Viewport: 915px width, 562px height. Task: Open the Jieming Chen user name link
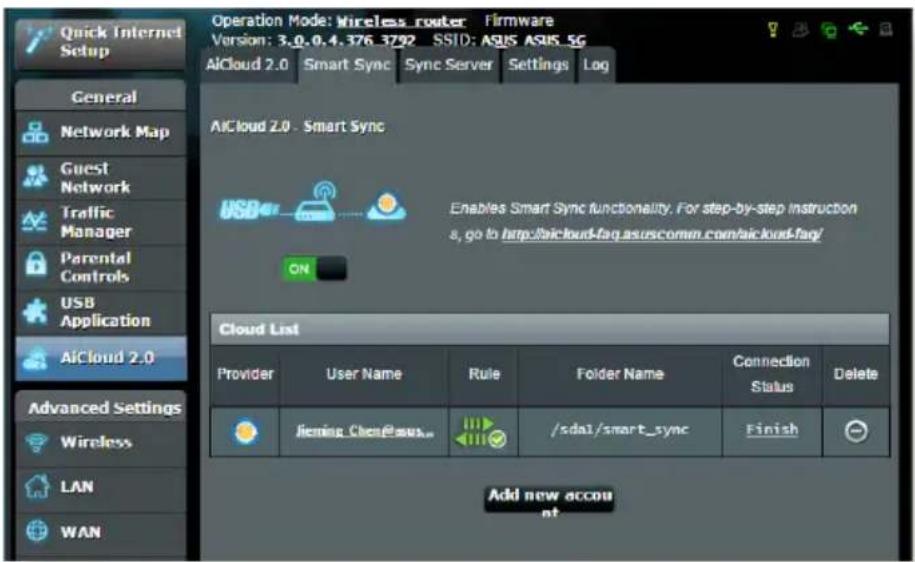pos(365,431)
